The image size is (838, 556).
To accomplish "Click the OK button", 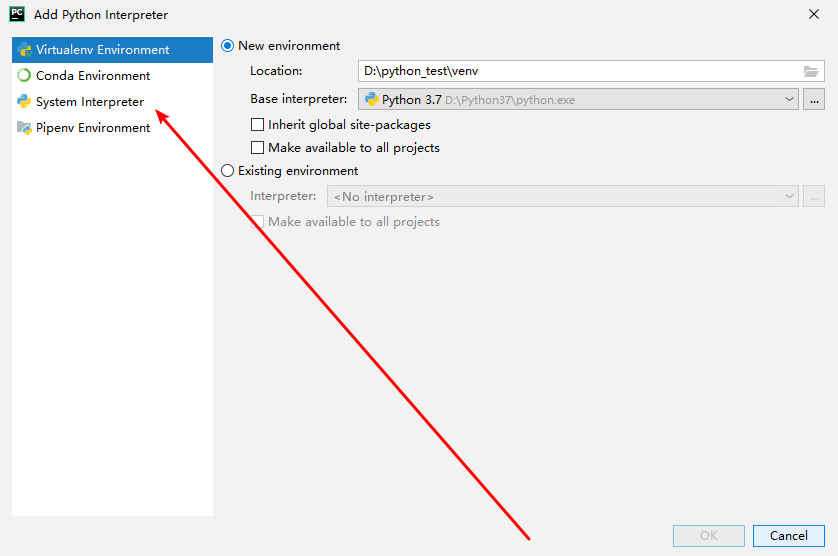I will point(709,536).
